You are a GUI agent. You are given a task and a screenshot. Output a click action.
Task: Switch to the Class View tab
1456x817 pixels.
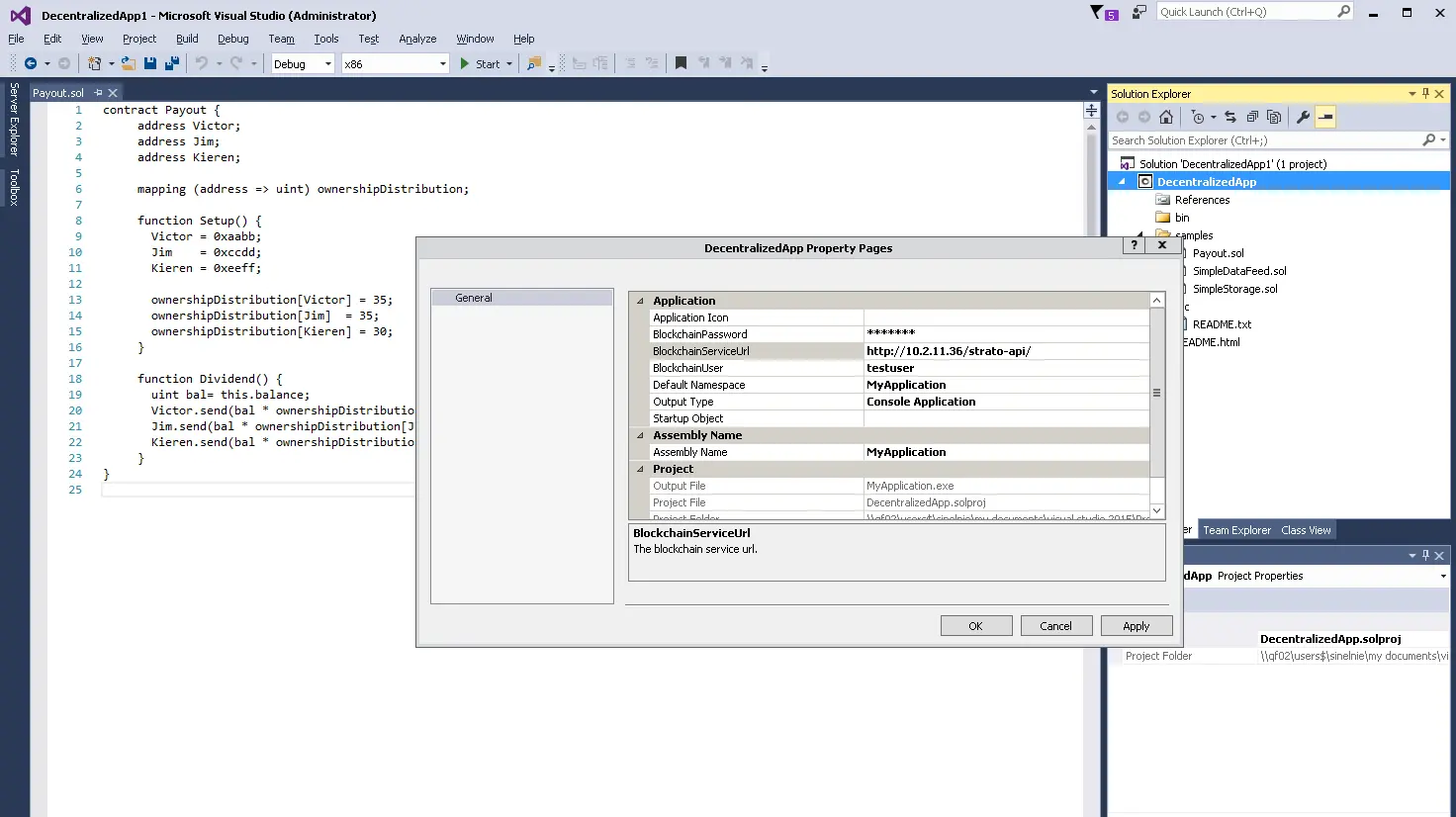click(1306, 530)
